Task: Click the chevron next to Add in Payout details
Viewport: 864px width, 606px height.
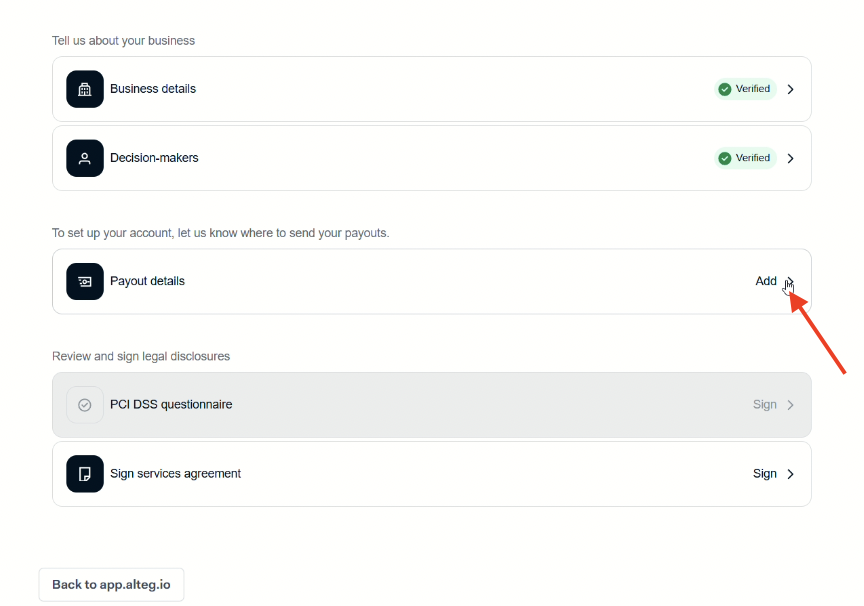Action: [790, 281]
